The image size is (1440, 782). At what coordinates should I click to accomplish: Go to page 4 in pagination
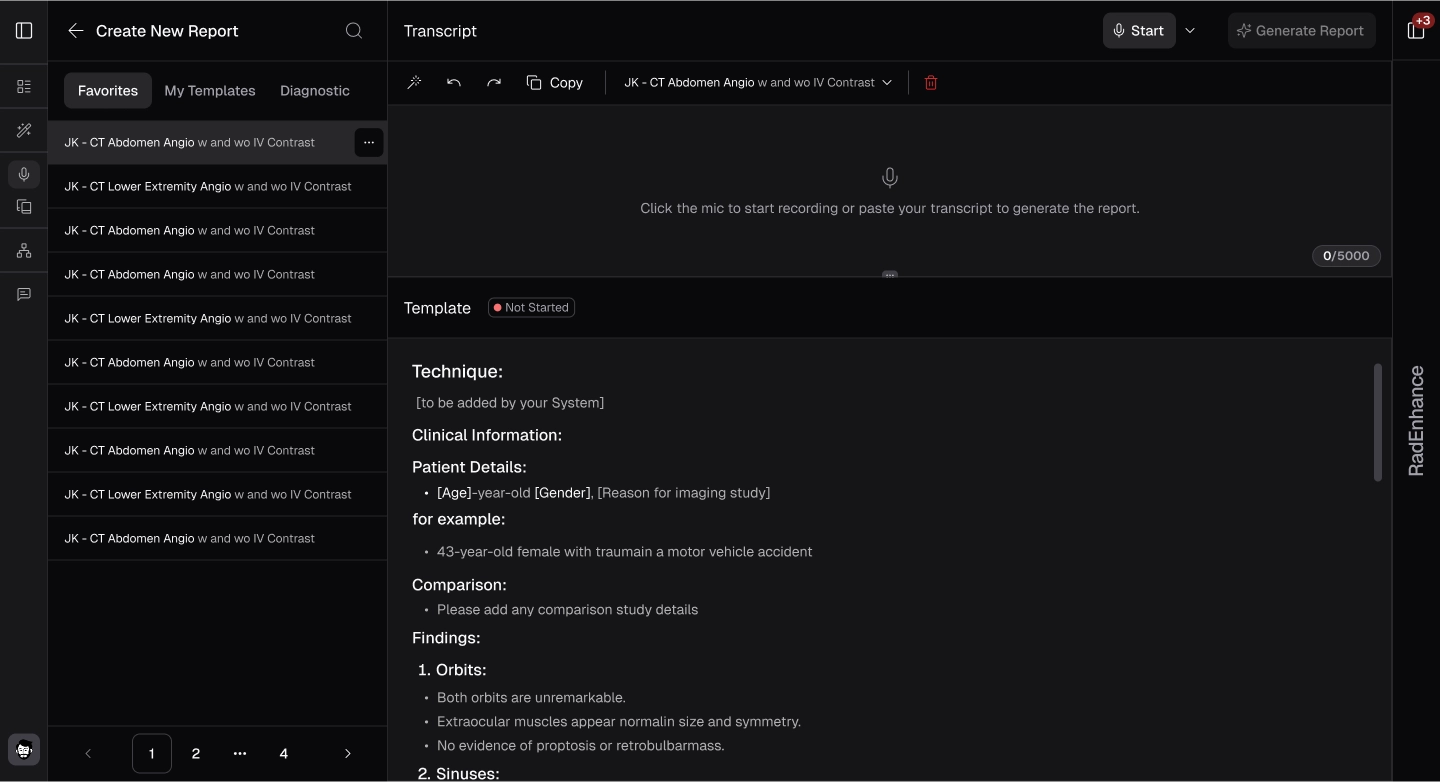[x=284, y=754]
